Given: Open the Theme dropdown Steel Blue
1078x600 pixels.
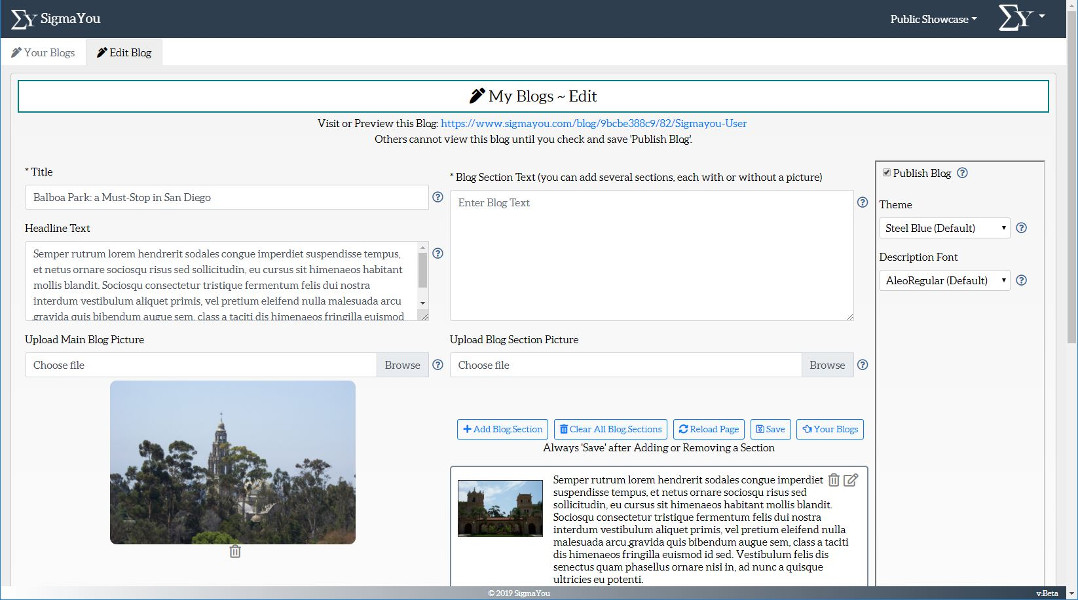Looking at the screenshot, I should pyautogui.click(x=945, y=228).
